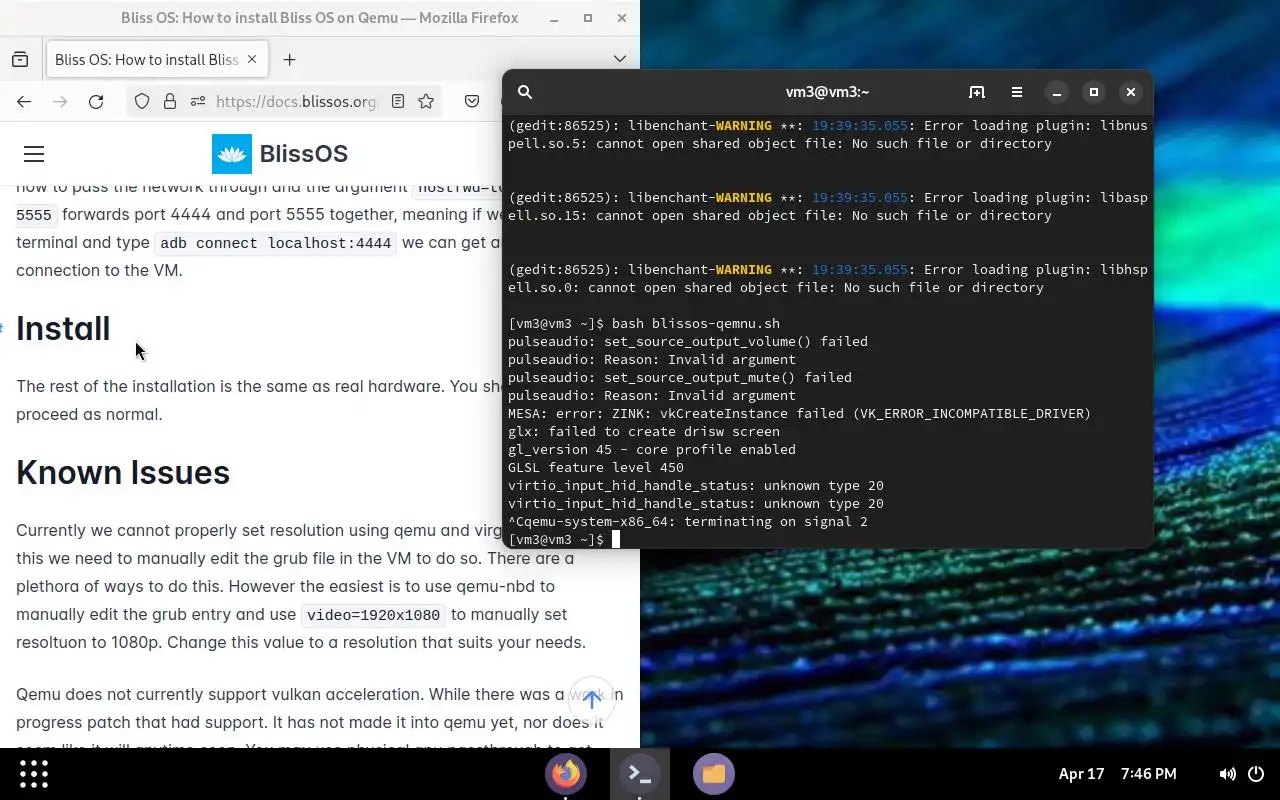Screen dimensions: 1280x800
Task: Go forward one page in Firefox
Action: [x=60, y=101]
